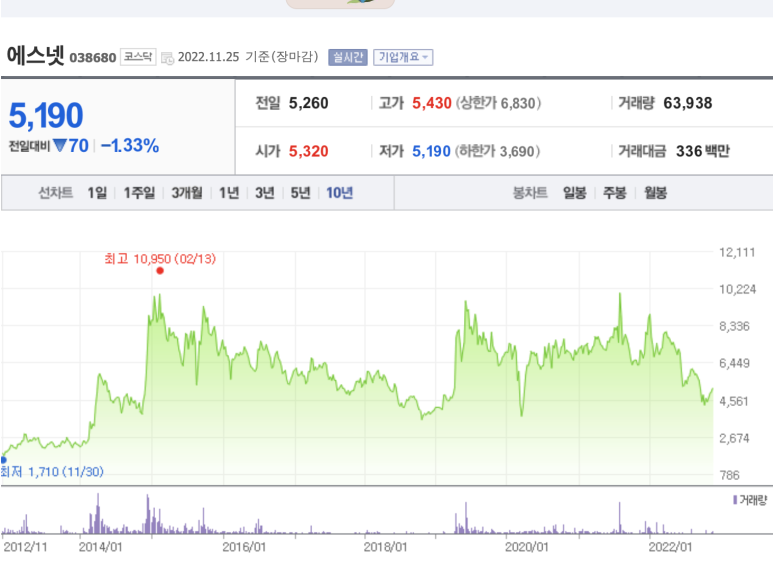Click the 최고 10,950 (02/13) label
Screen dimensions: 773x561
160,259
